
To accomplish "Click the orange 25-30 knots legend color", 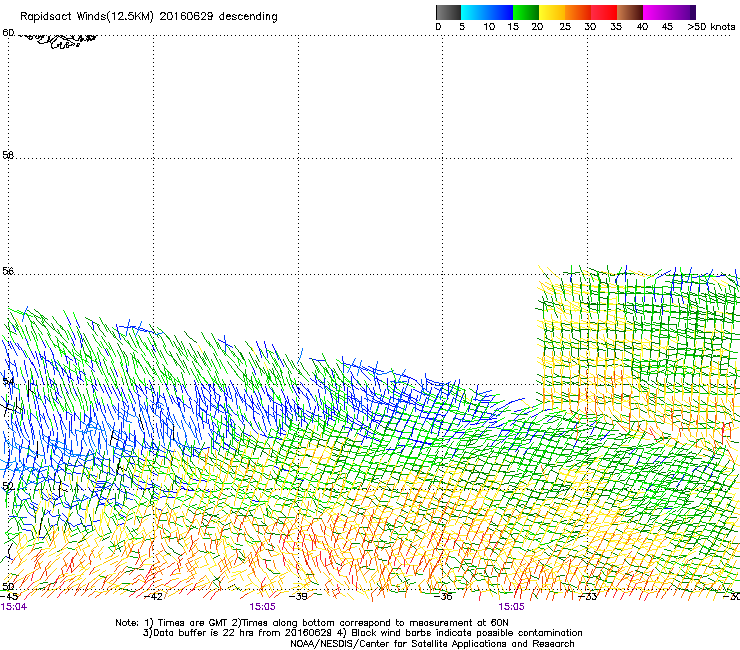I will [578, 12].
